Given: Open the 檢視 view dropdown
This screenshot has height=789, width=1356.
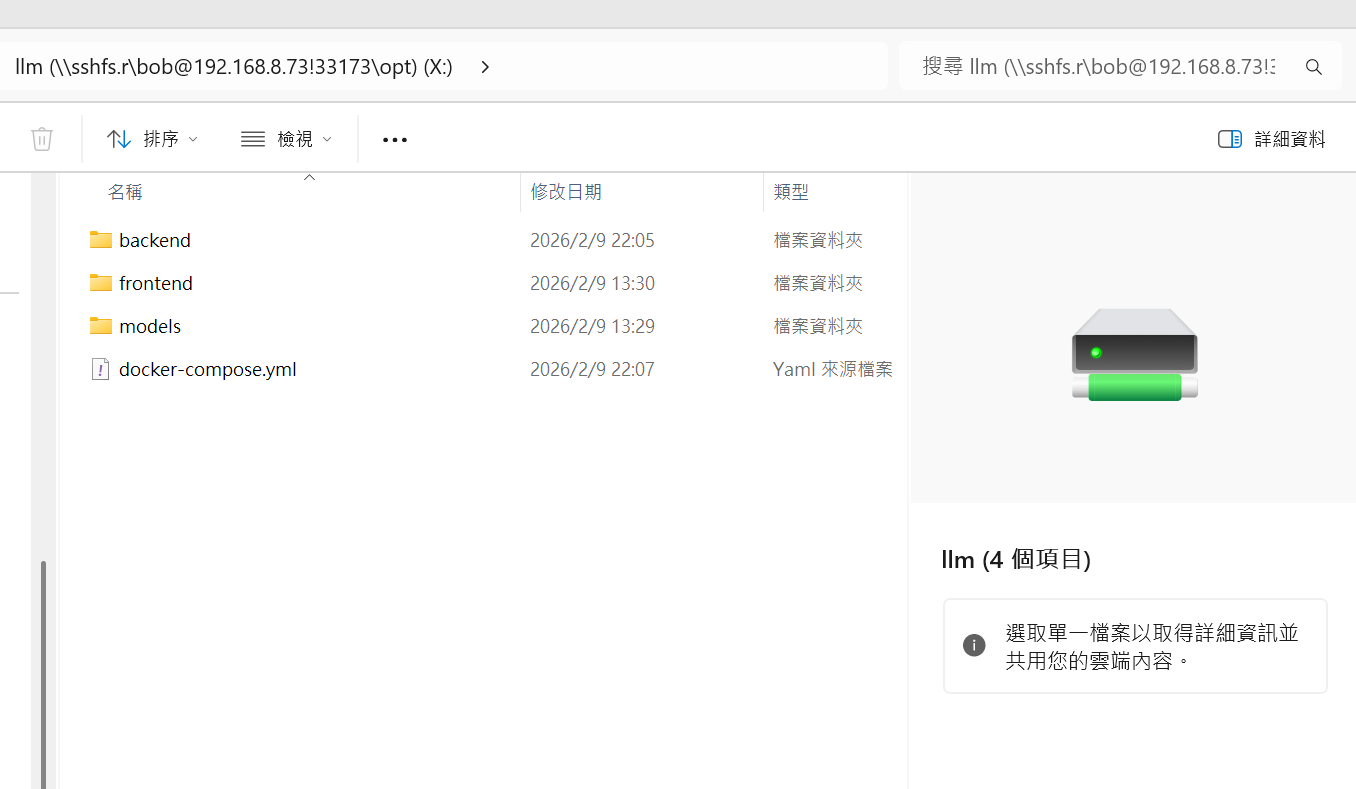Looking at the screenshot, I should [286, 139].
